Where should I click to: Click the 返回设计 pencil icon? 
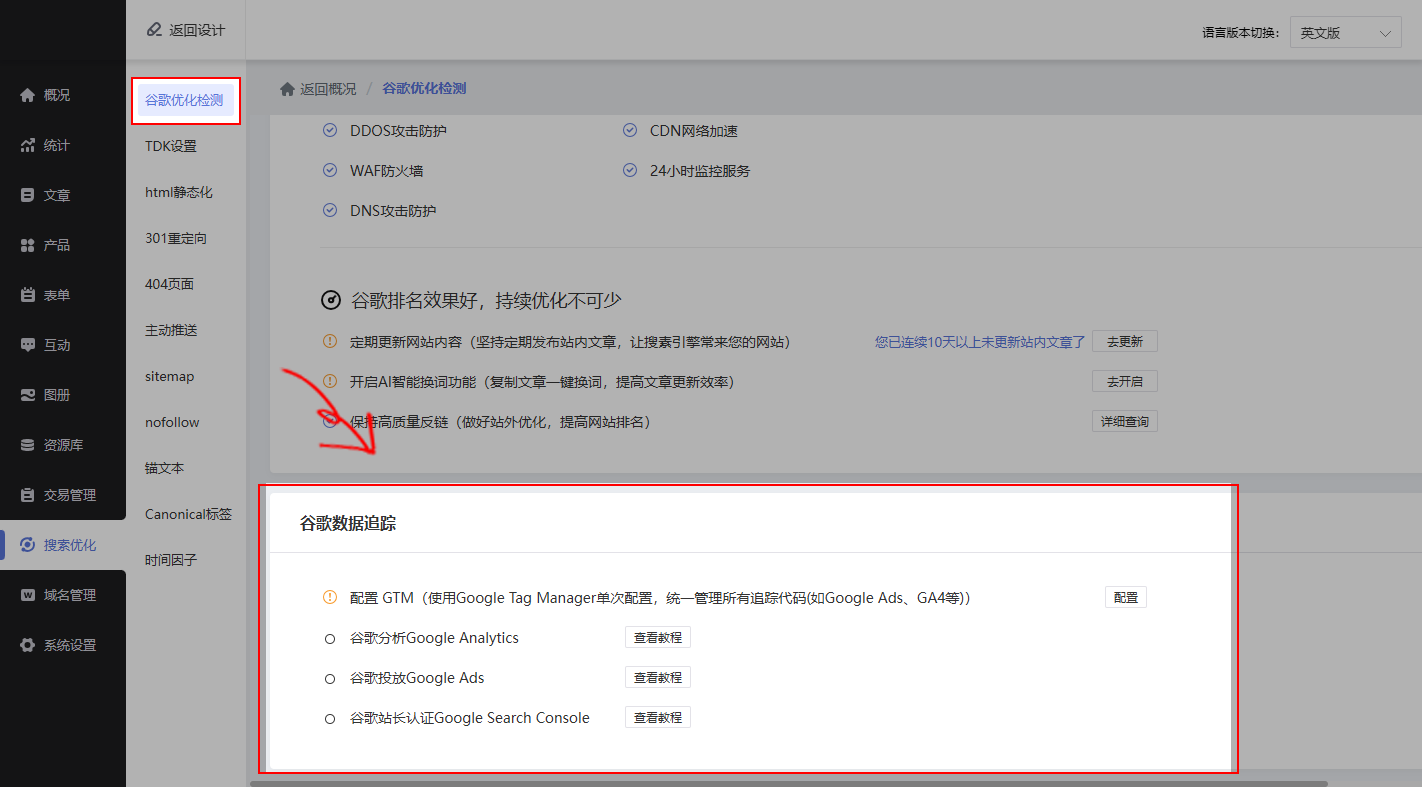[154, 30]
